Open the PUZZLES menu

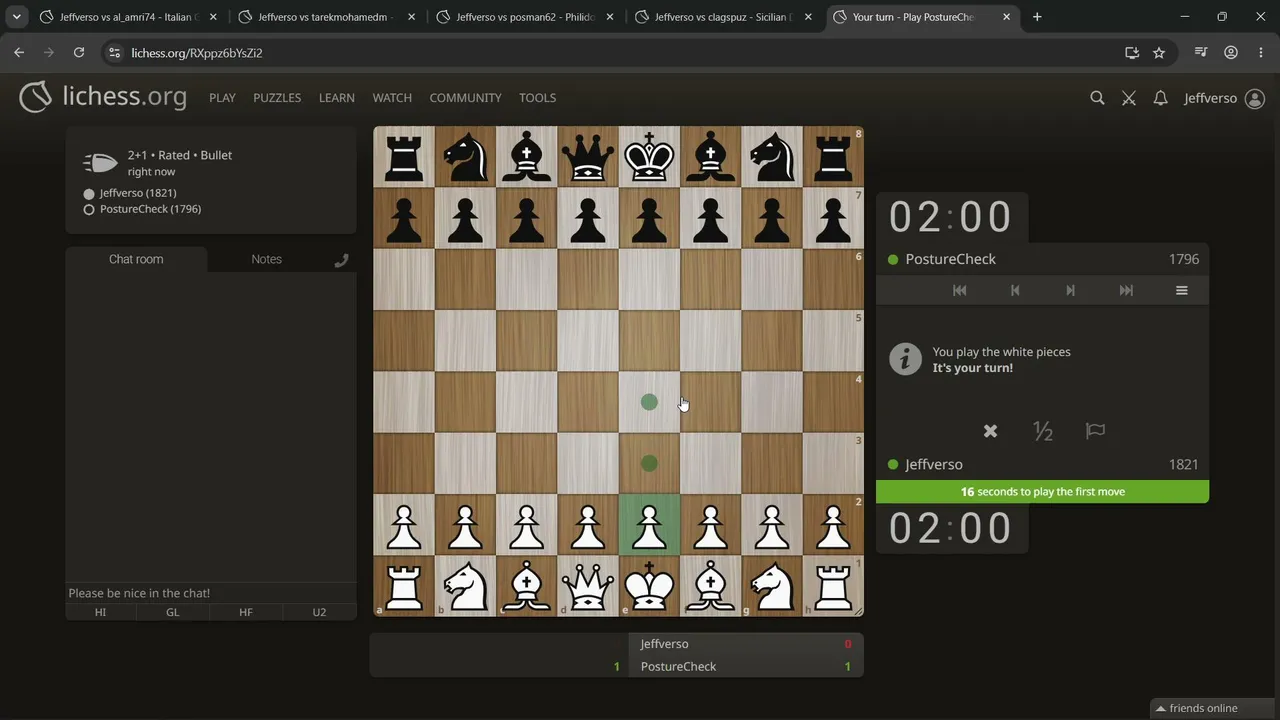277,98
